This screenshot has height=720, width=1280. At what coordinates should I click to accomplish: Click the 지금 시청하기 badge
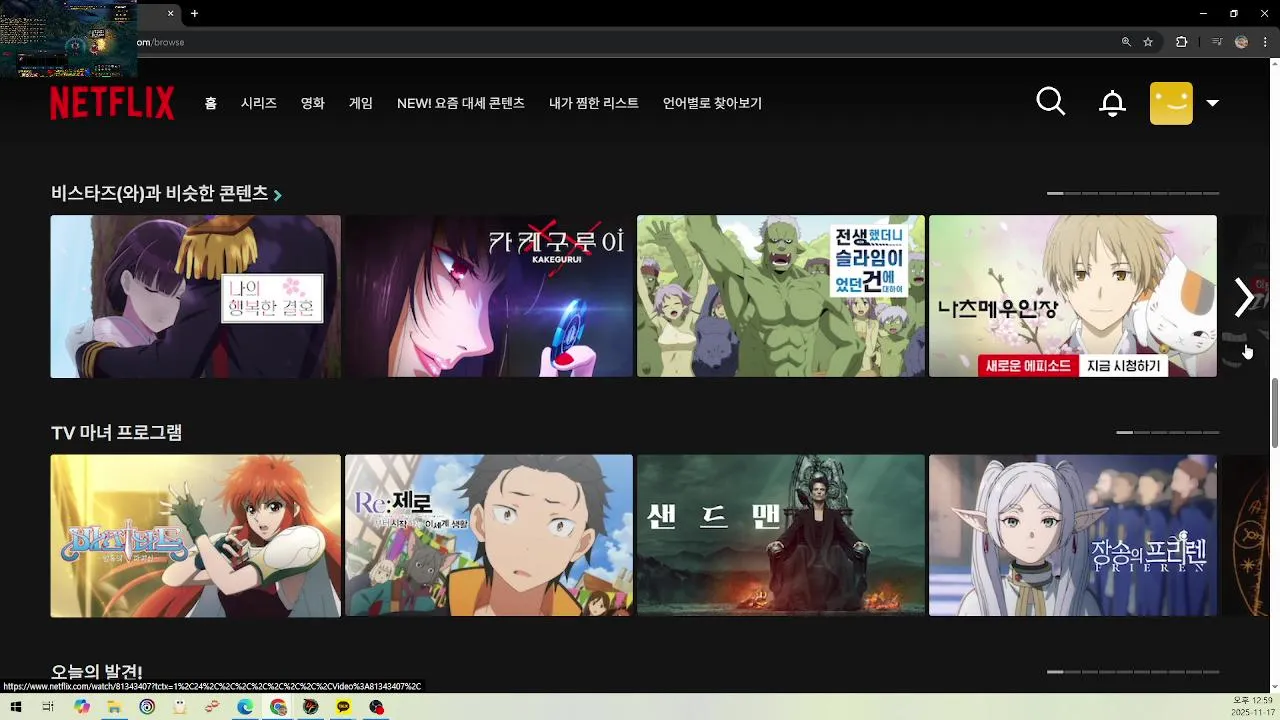pyautogui.click(x=1124, y=366)
